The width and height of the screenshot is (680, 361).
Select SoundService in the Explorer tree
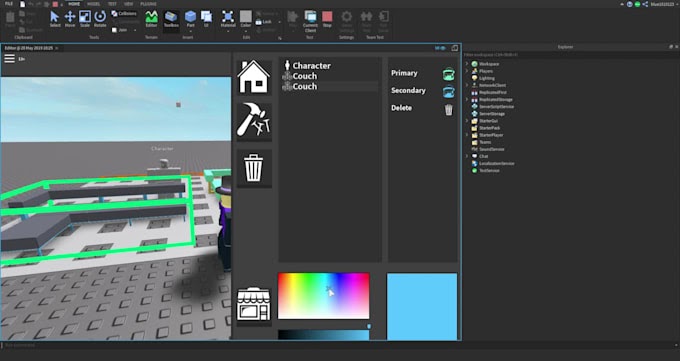point(491,149)
